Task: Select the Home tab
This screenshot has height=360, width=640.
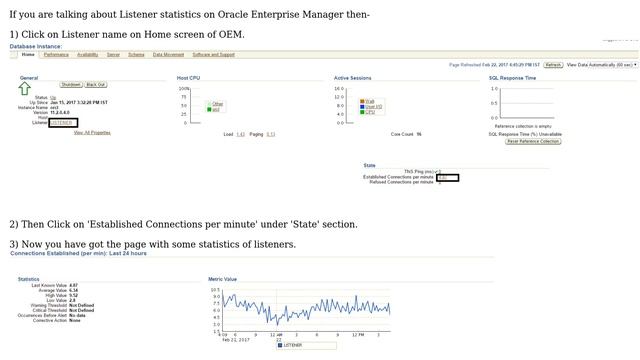Action: tap(28, 54)
